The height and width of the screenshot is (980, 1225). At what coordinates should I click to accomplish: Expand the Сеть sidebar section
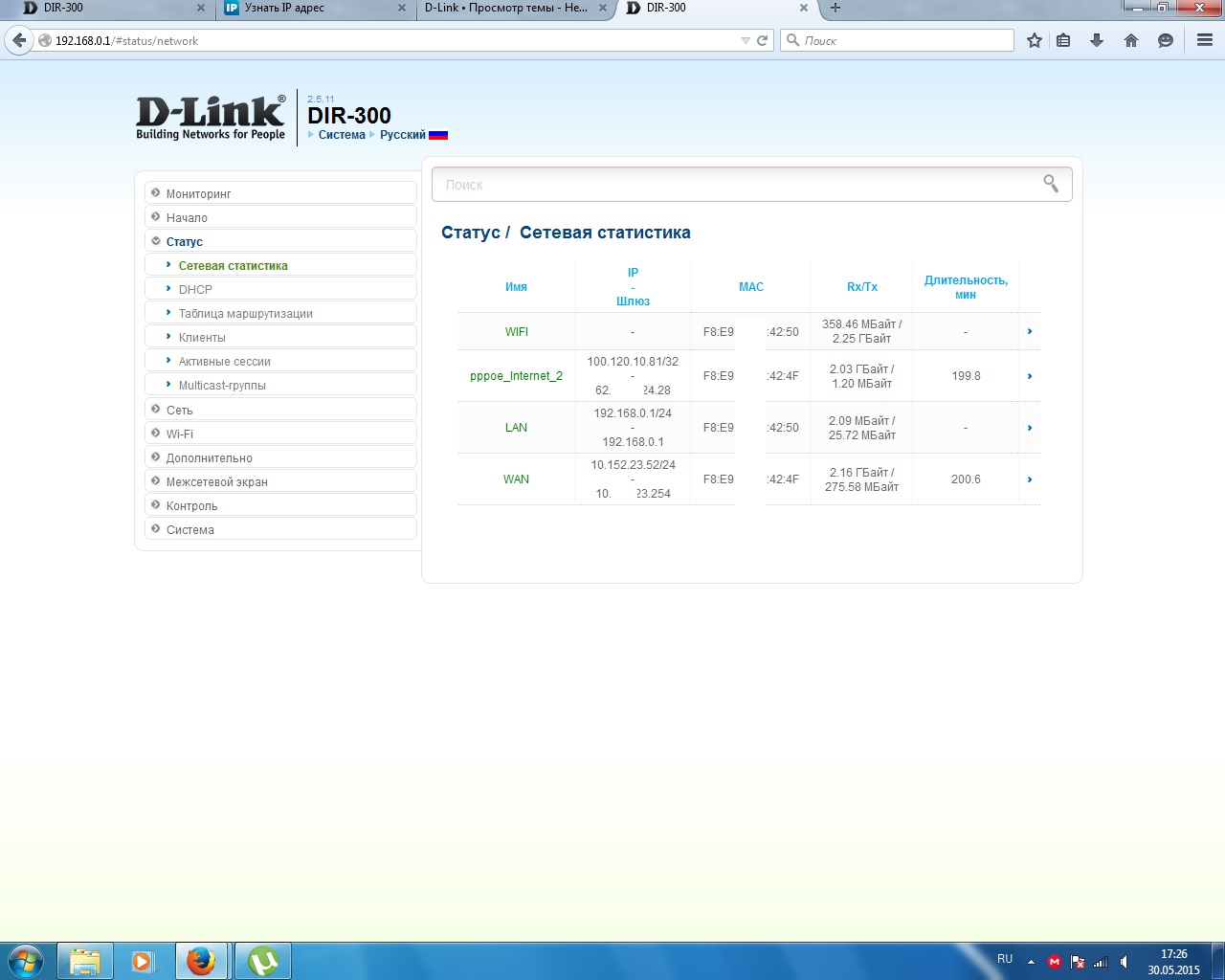[281, 410]
